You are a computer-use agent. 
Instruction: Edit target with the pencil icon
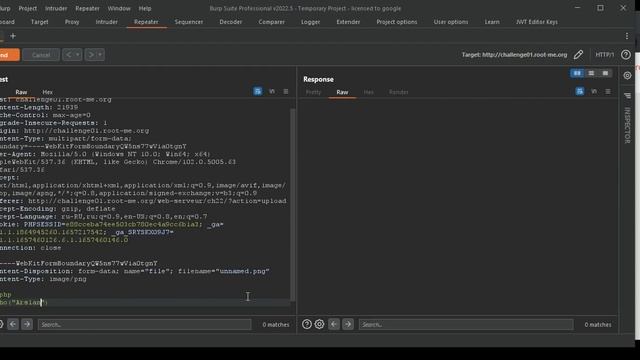pyautogui.click(x=578, y=55)
